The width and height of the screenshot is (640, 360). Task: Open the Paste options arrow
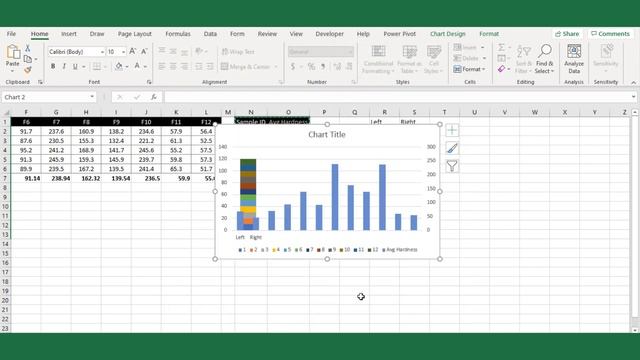[x=13, y=71]
